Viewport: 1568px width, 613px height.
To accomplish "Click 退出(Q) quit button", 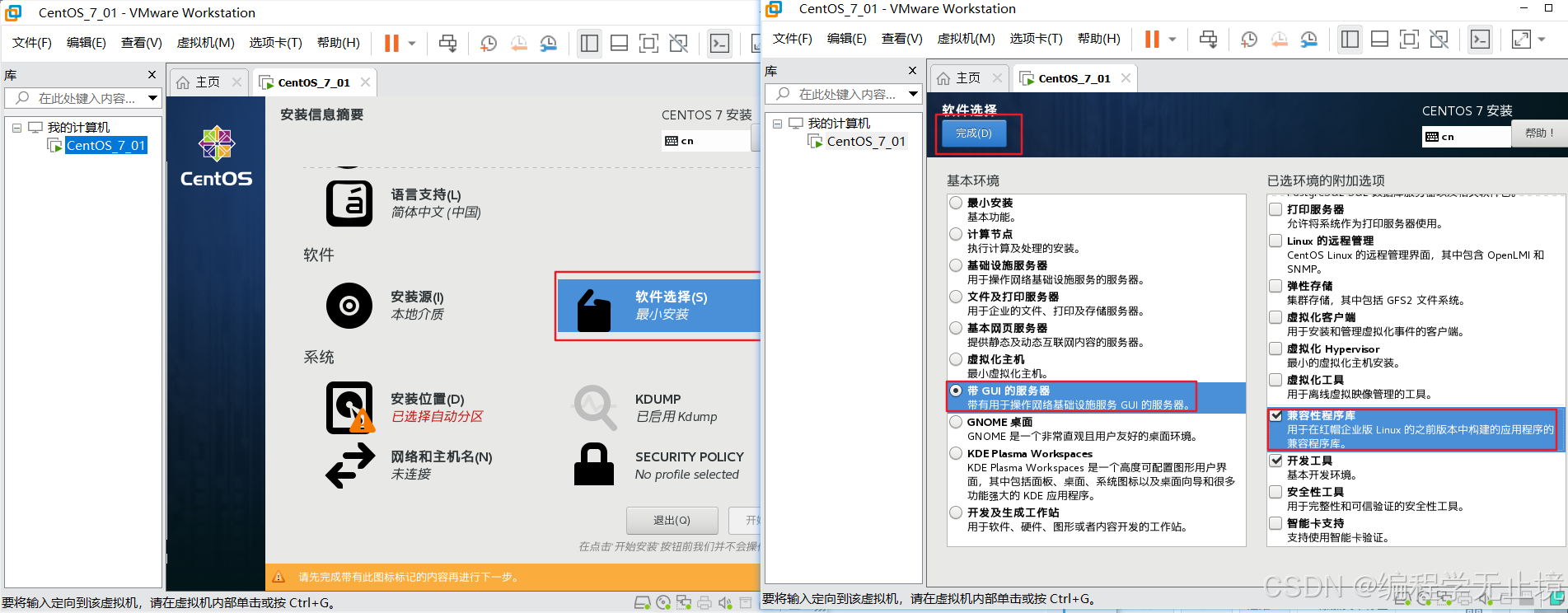I will click(x=672, y=520).
